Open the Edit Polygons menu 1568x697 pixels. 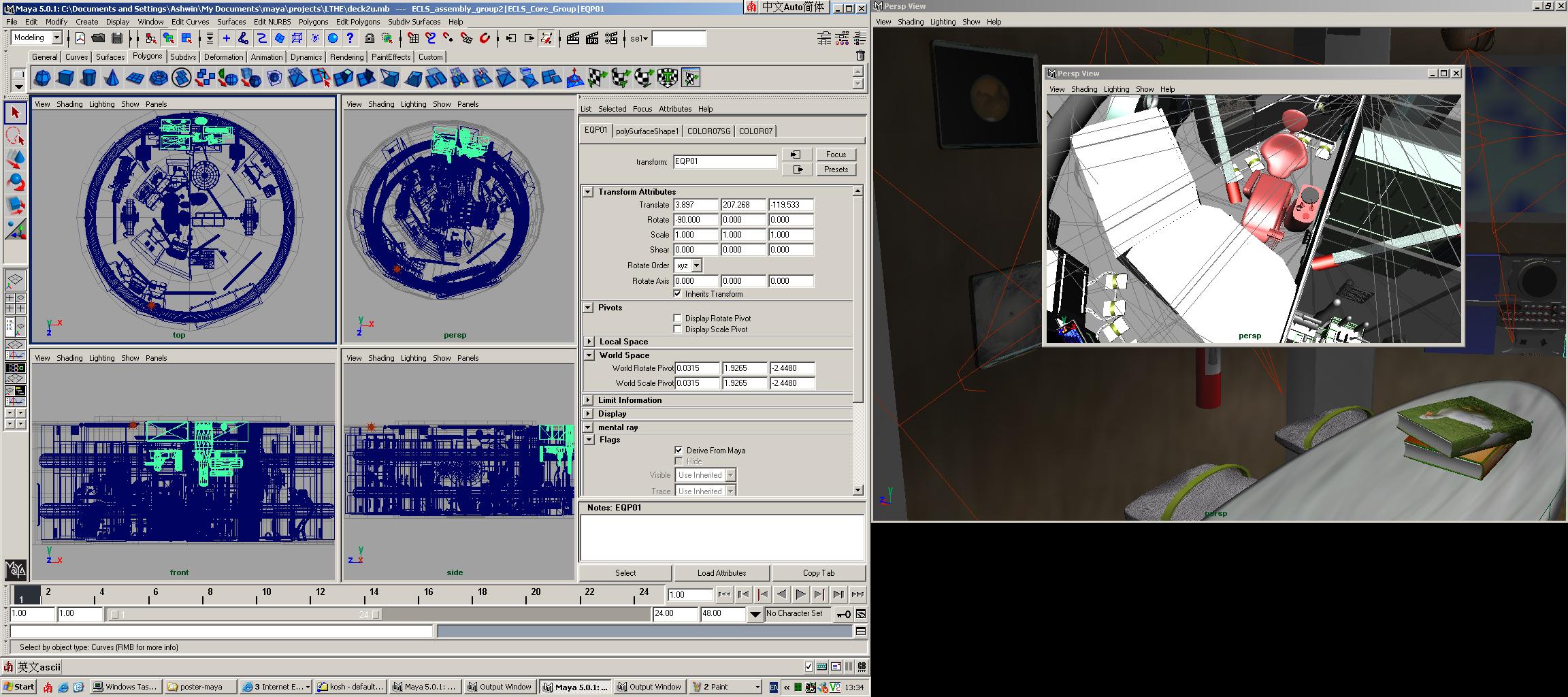pyautogui.click(x=358, y=22)
